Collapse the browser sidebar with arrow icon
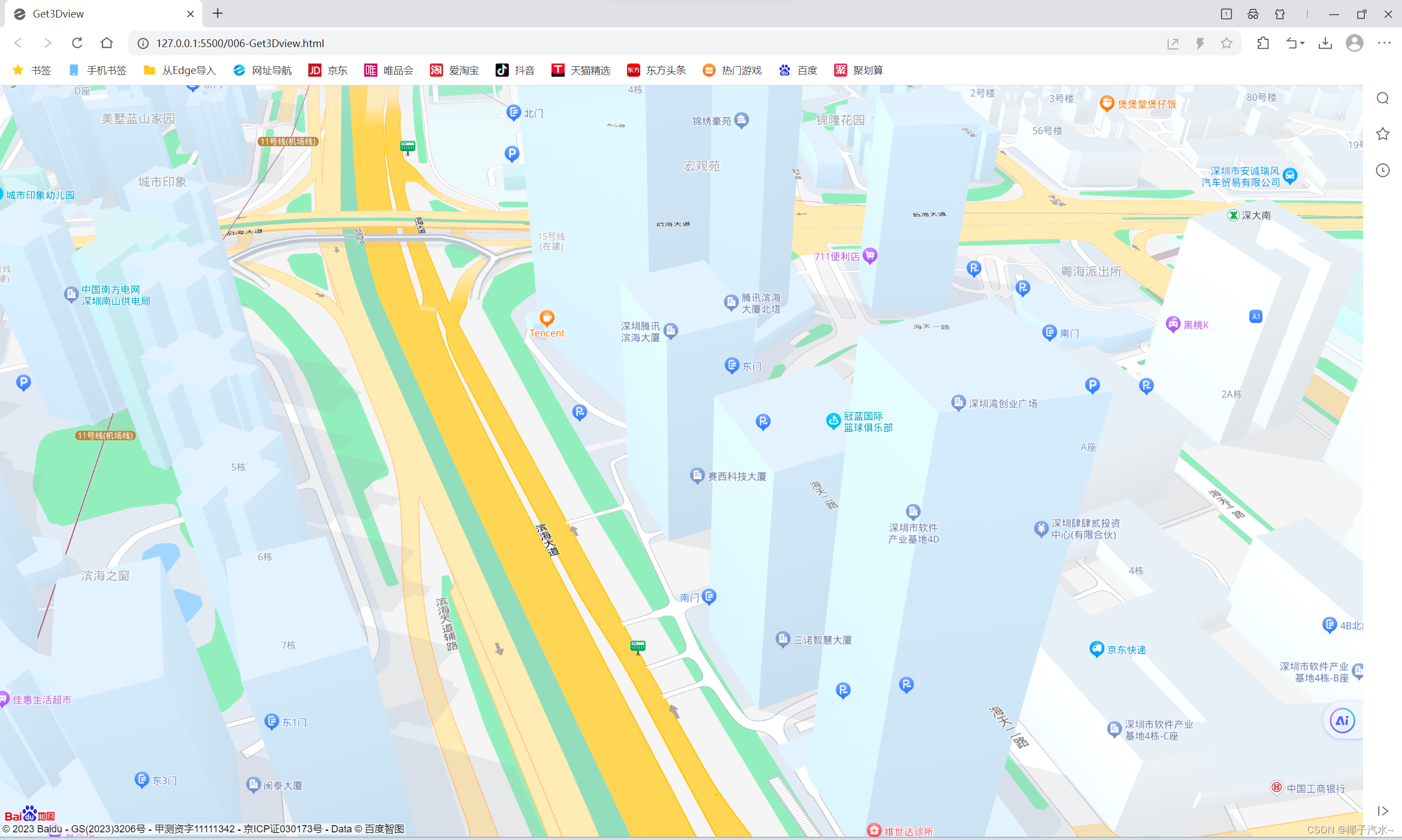This screenshot has width=1402, height=840. (1383, 811)
